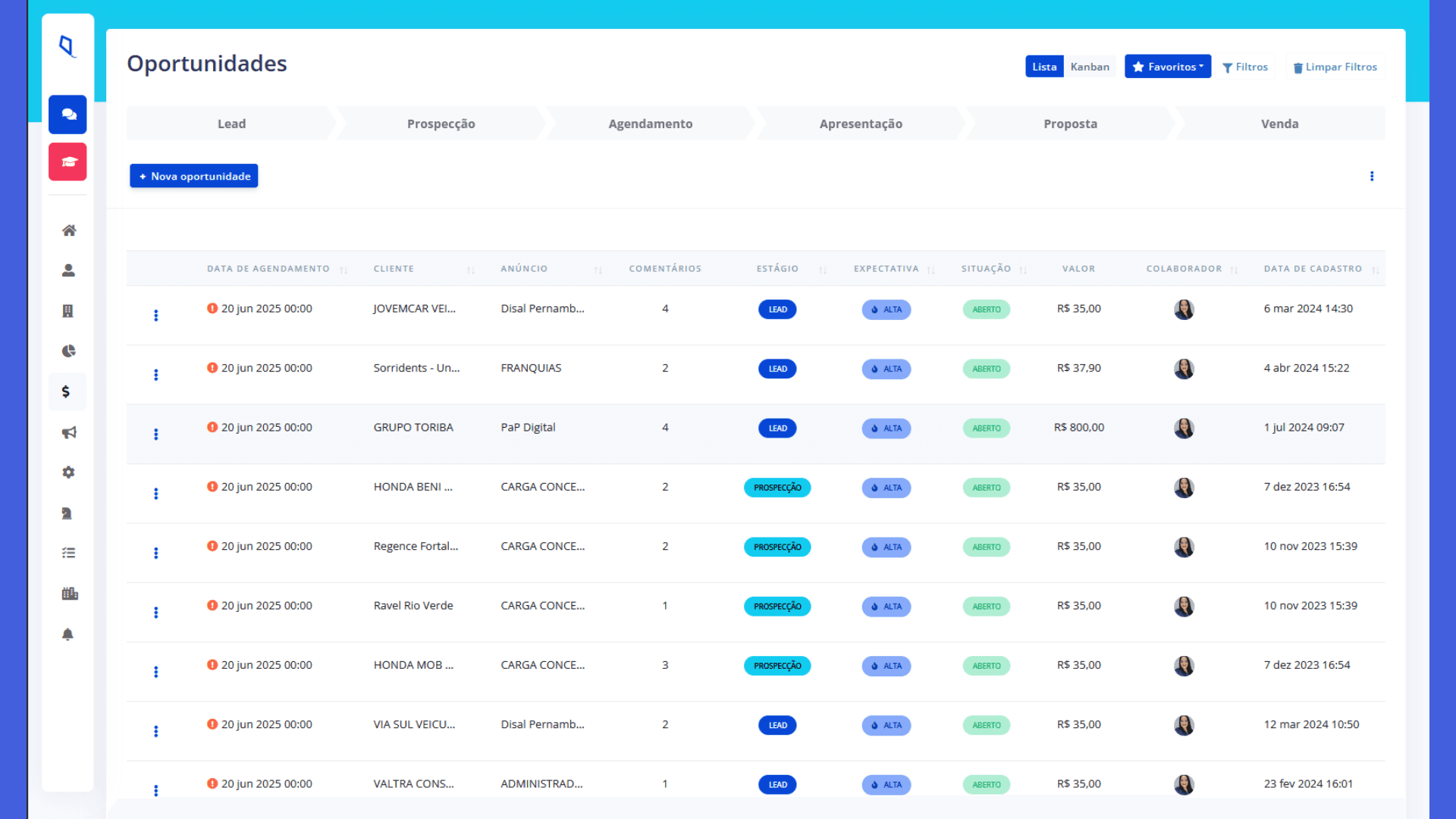Viewport: 1456px width, 819px height.
Task: Open row actions for Ravel Rio Verde
Action: (x=156, y=613)
